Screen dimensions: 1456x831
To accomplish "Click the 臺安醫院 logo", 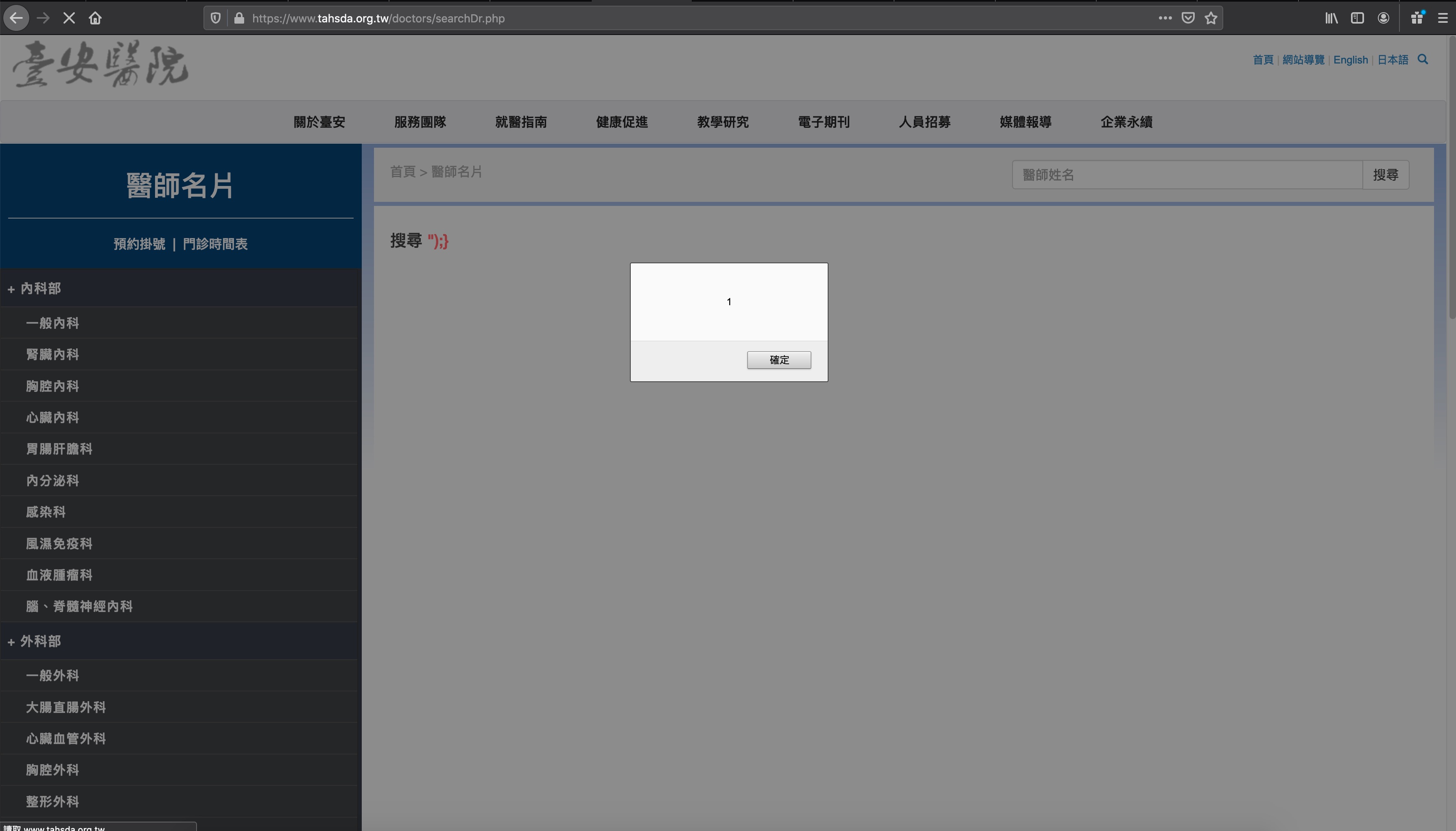I will [x=101, y=64].
